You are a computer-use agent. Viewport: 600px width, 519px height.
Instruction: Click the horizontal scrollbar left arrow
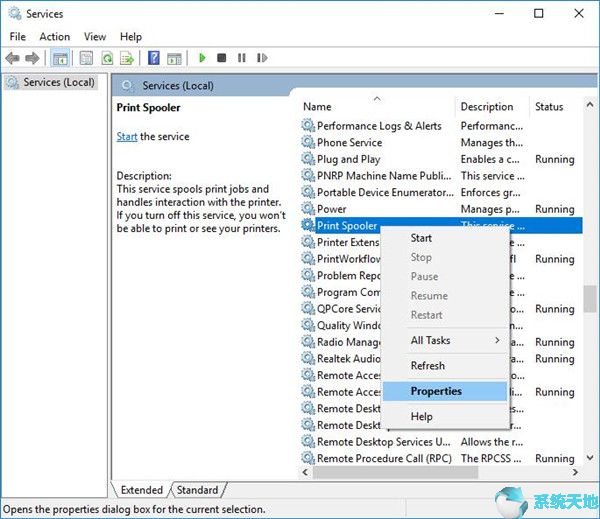point(305,472)
